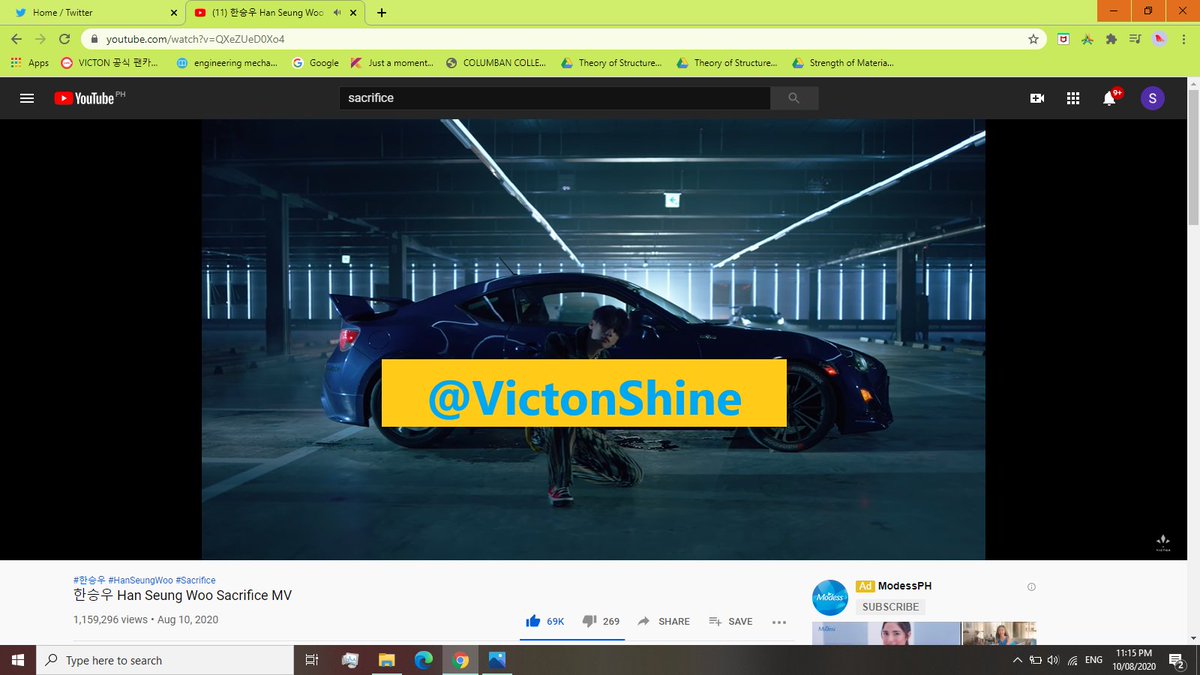This screenshot has height=675, width=1200.
Task: Open the Photos app on the taskbar
Action: coord(497,660)
